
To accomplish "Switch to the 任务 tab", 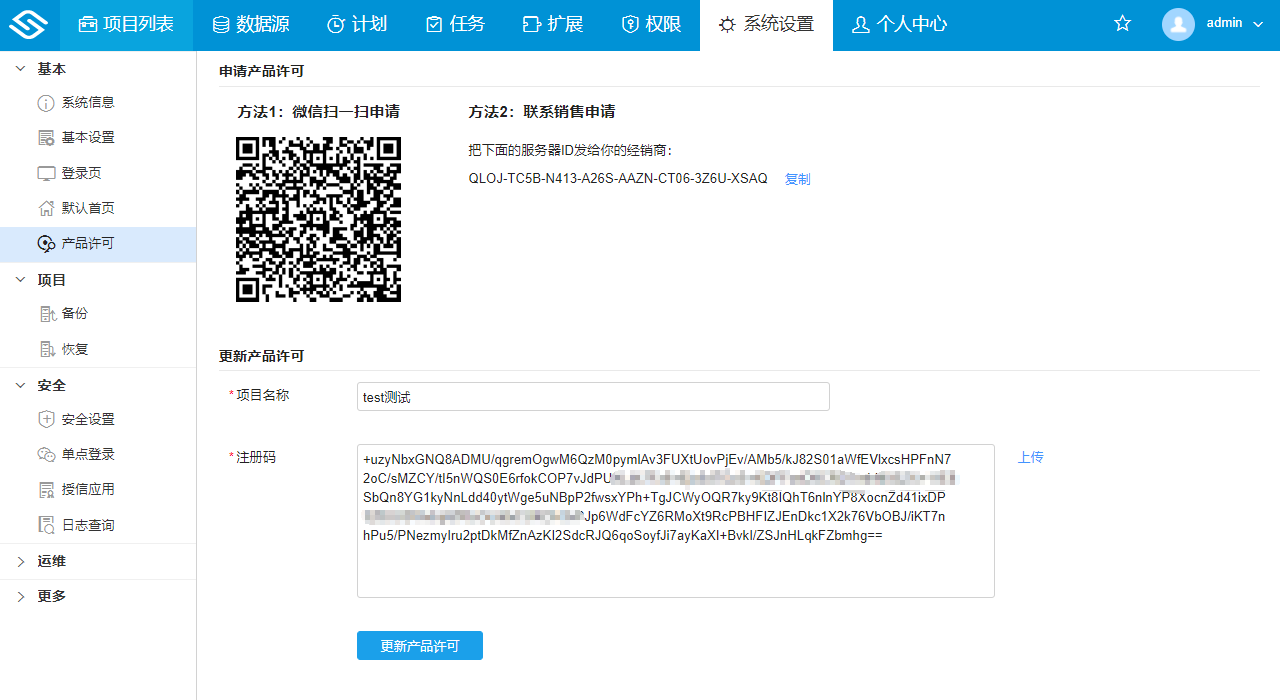I will pos(455,25).
